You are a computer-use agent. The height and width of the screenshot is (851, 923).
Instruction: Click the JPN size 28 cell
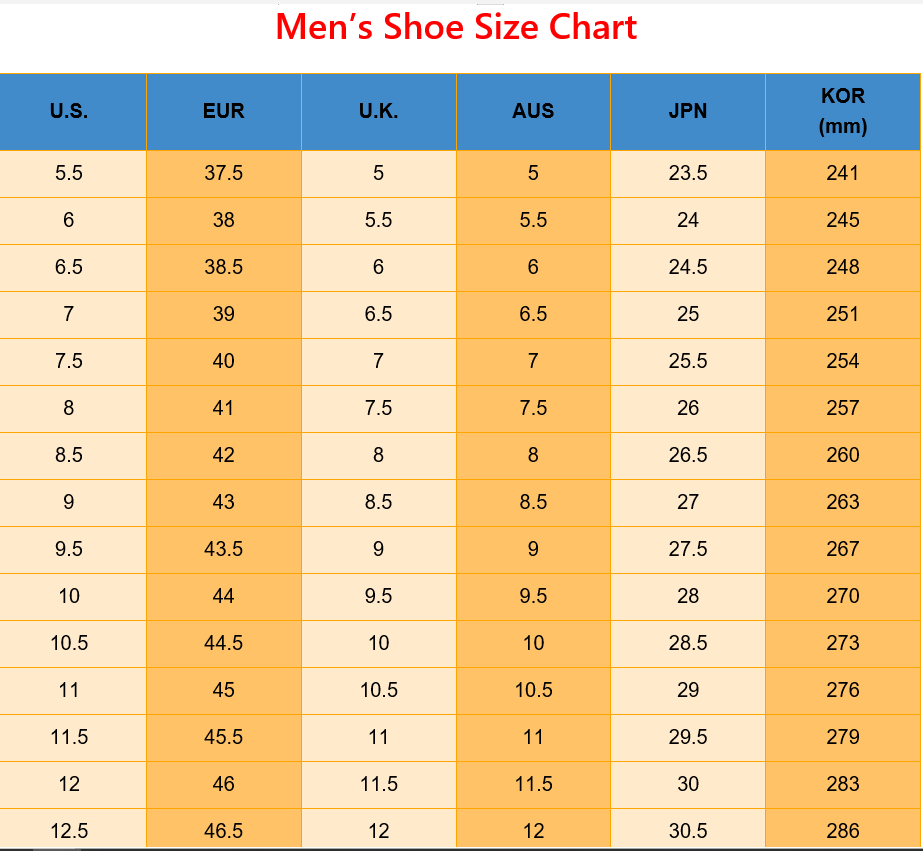(688, 596)
